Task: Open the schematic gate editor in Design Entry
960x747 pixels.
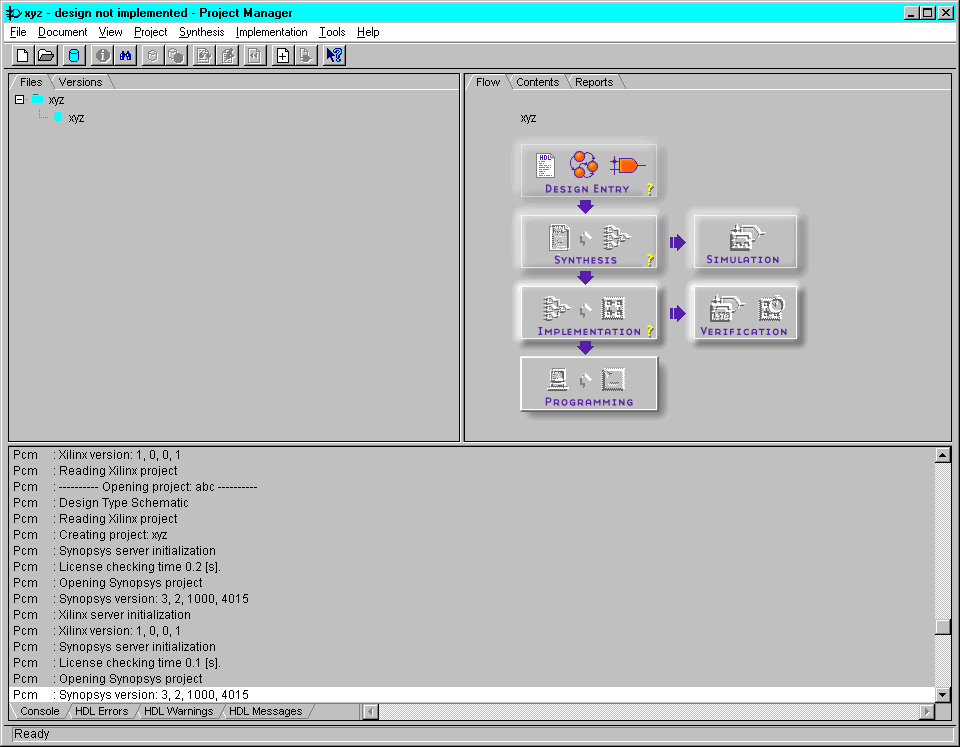Action: pyautogui.click(x=627, y=165)
